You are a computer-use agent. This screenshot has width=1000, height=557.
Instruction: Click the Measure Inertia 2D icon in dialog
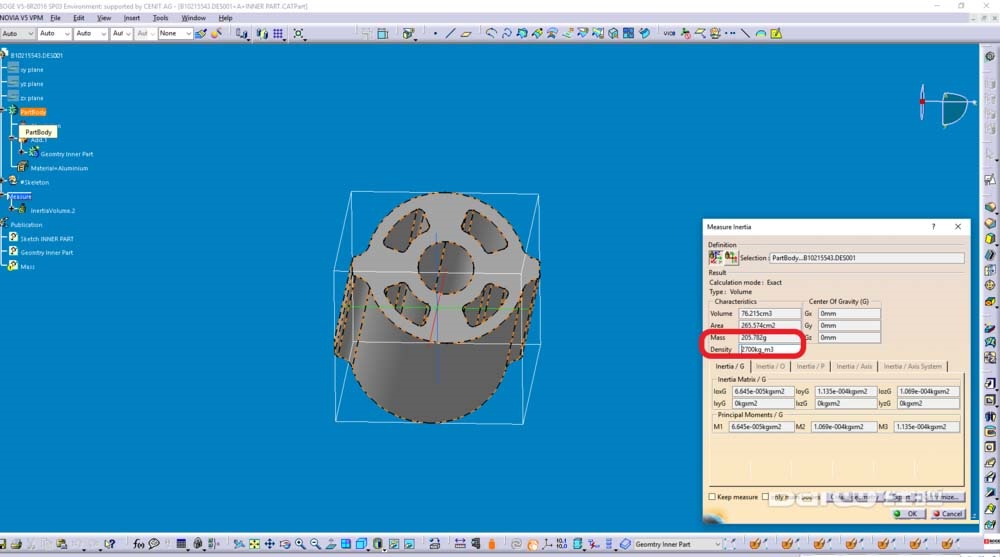pos(731,258)
